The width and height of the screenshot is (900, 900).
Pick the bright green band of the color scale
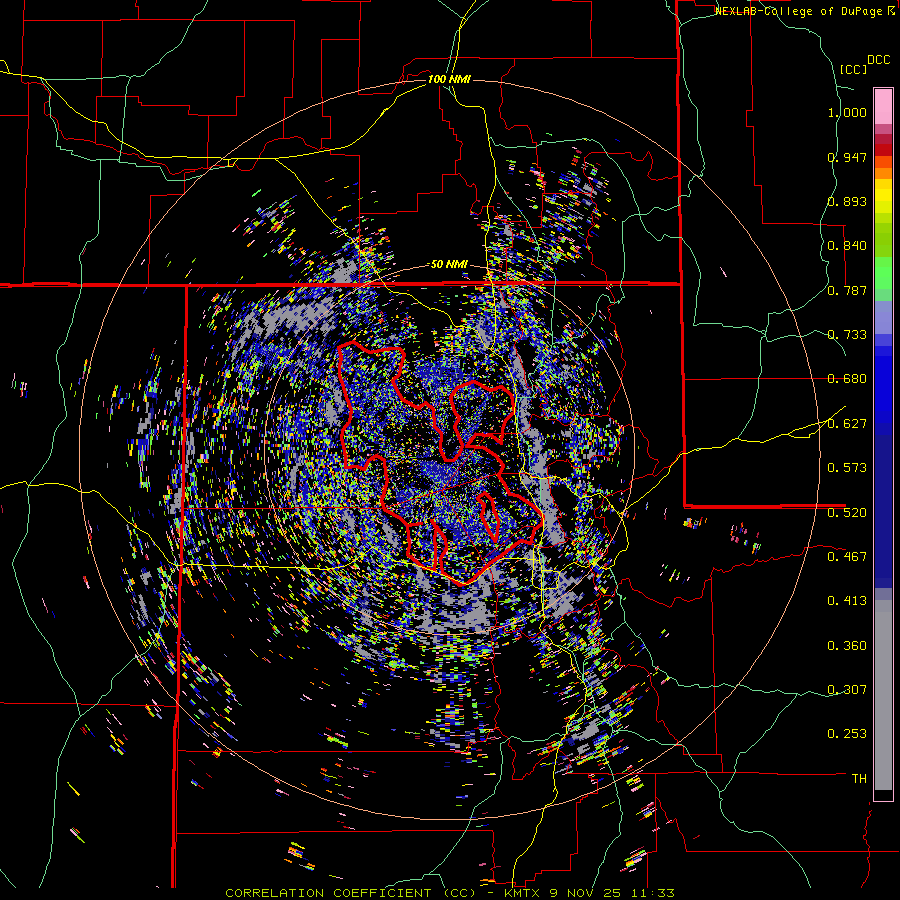point(883,273)
